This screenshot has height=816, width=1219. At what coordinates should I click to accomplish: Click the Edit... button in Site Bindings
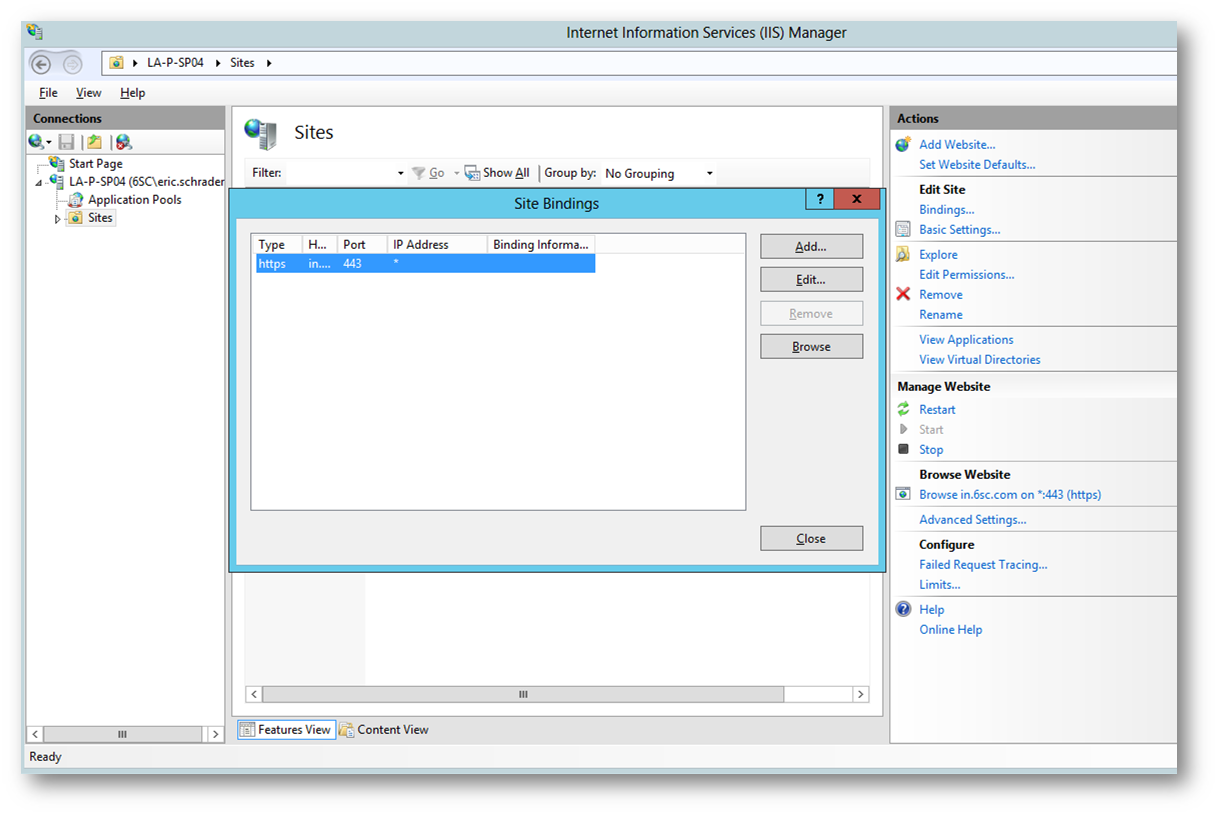pos(811,279)
